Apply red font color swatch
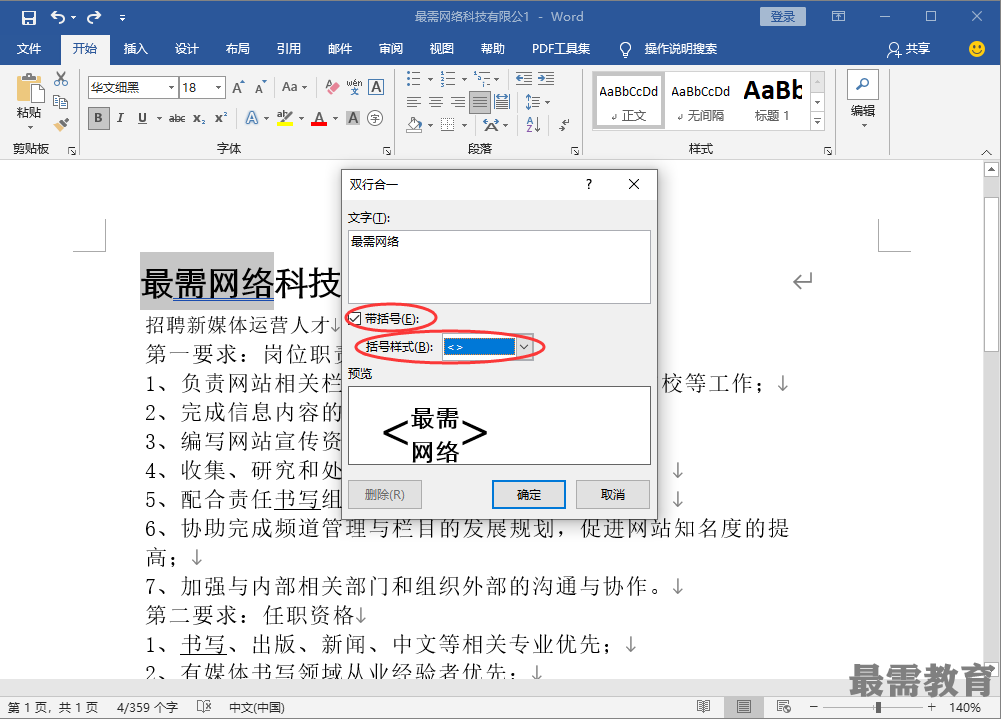Viewport: 1001px width, 720px height. (x=319, y=118)
